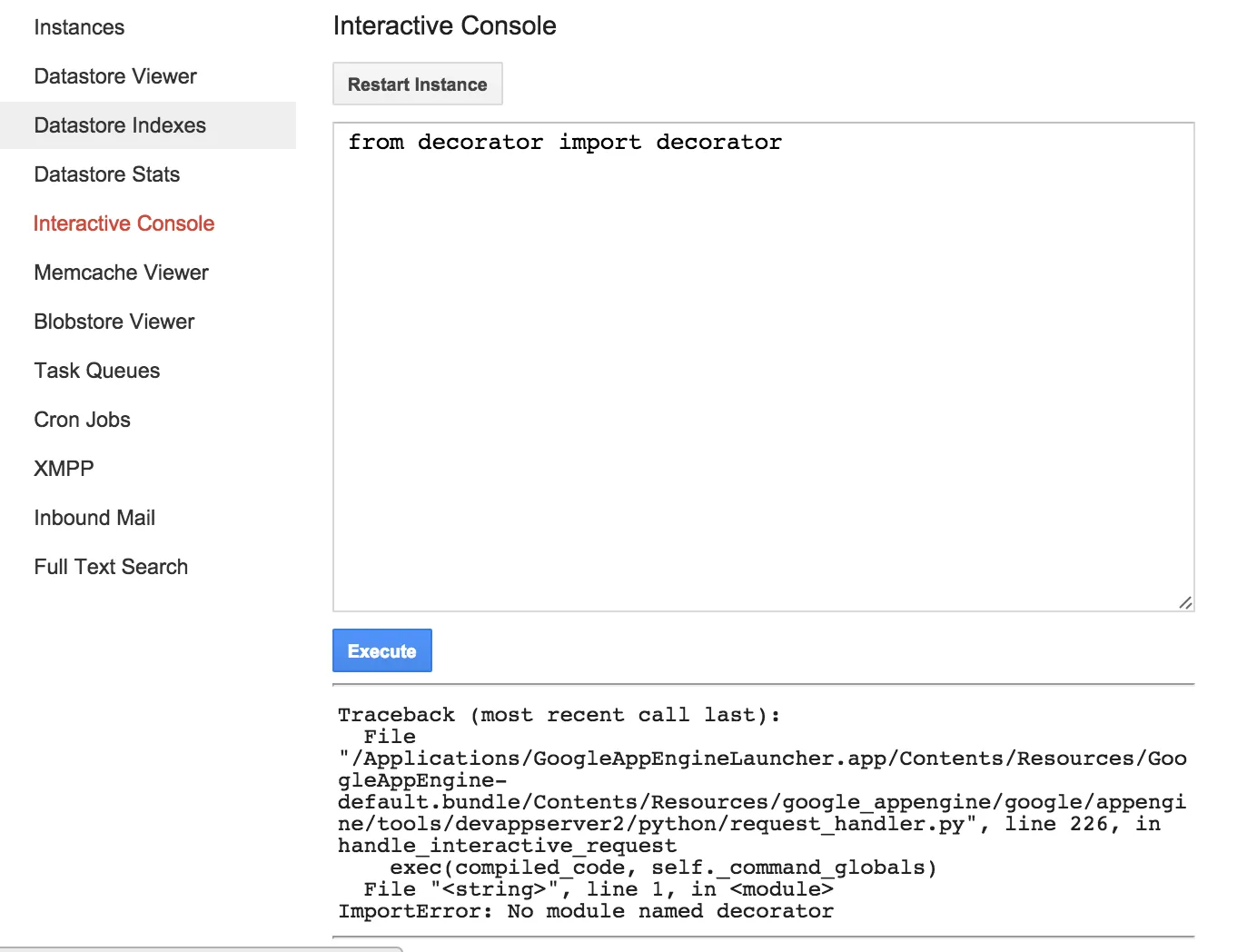This screenshot has width=1257, height=952.
Task: Go to Datastore Viewer
Action: coord(115,76)
